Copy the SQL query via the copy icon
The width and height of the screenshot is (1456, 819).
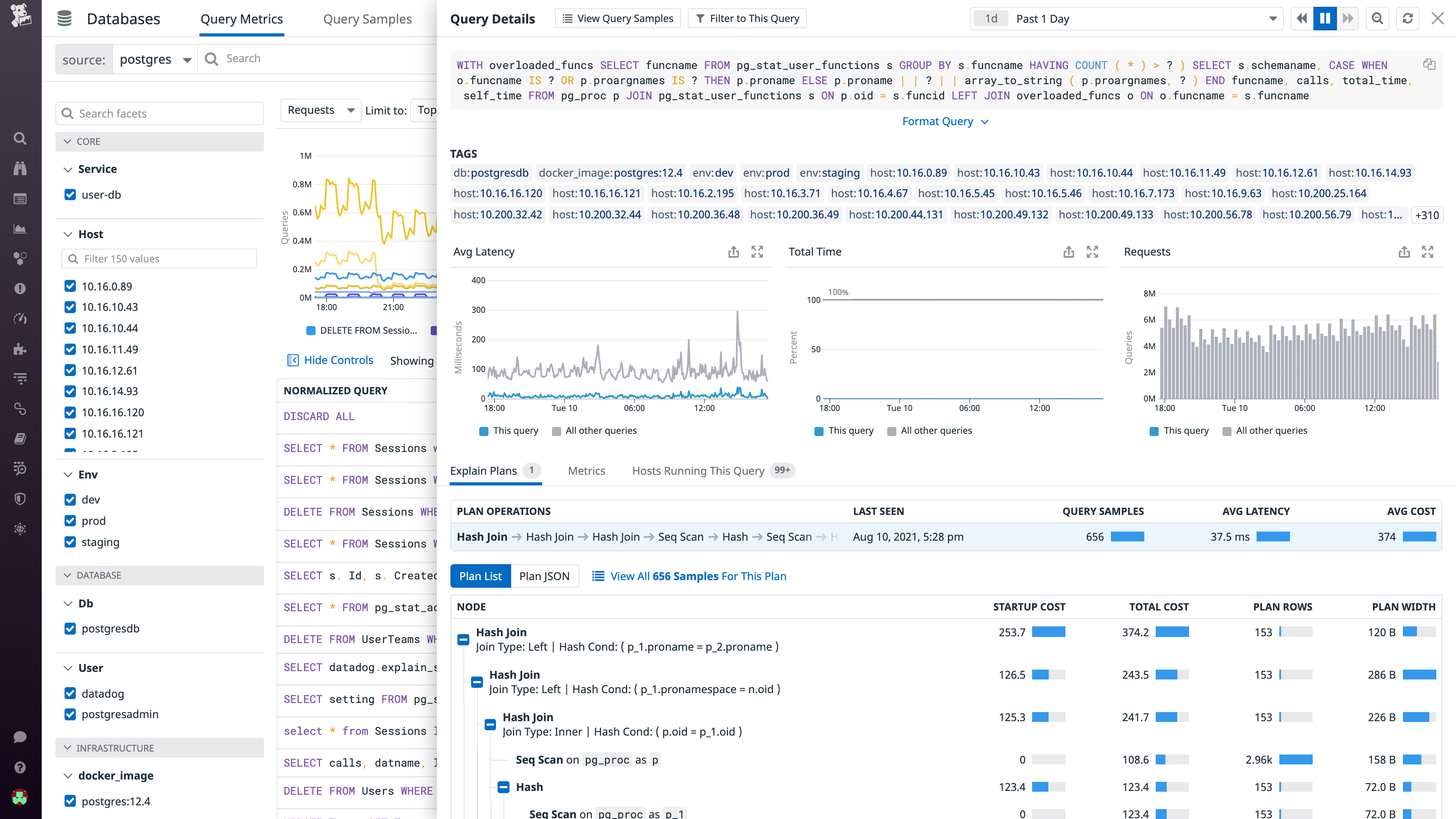click(x=1430, y=64)
